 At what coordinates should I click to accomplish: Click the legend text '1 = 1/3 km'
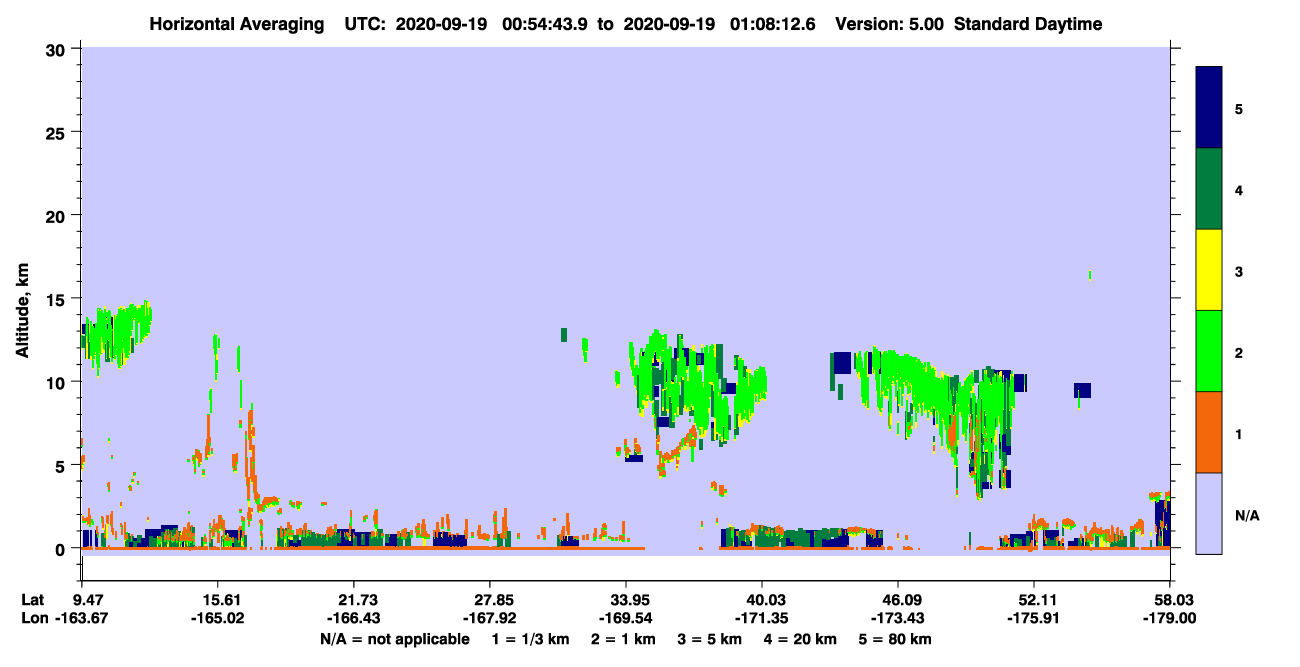point(529,639)
